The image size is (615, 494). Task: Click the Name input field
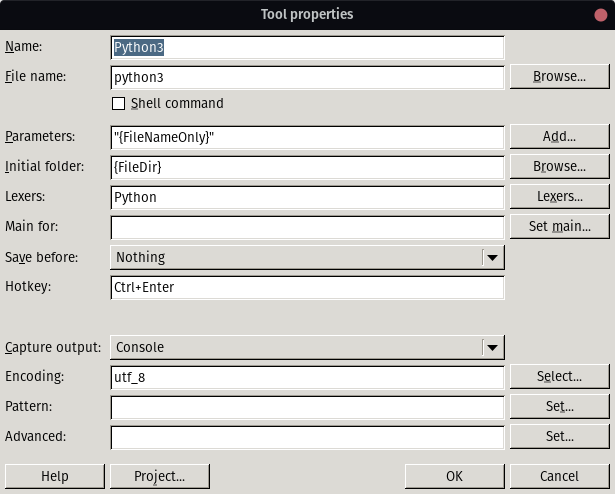click(307, 47)
